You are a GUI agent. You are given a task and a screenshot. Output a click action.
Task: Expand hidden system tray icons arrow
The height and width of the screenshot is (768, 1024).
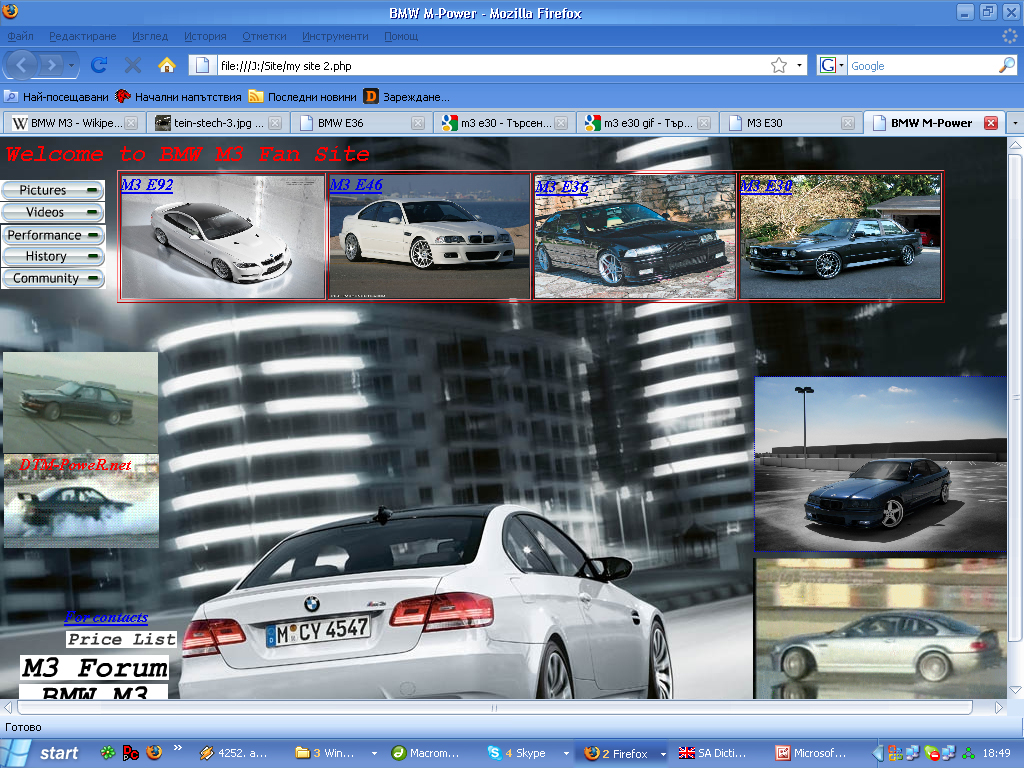click(878, 753)
